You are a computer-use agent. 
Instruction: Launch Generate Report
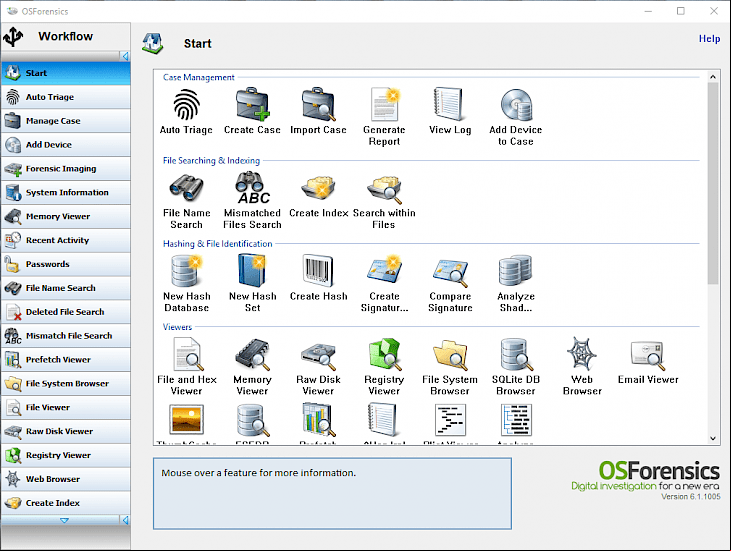coord(384,117)
